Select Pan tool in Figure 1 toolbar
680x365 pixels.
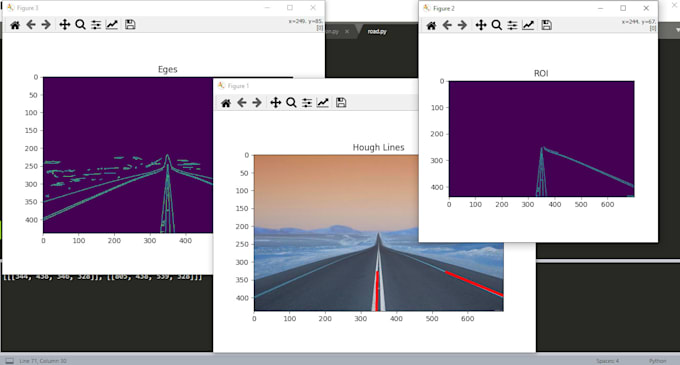[x=276, y=103]
